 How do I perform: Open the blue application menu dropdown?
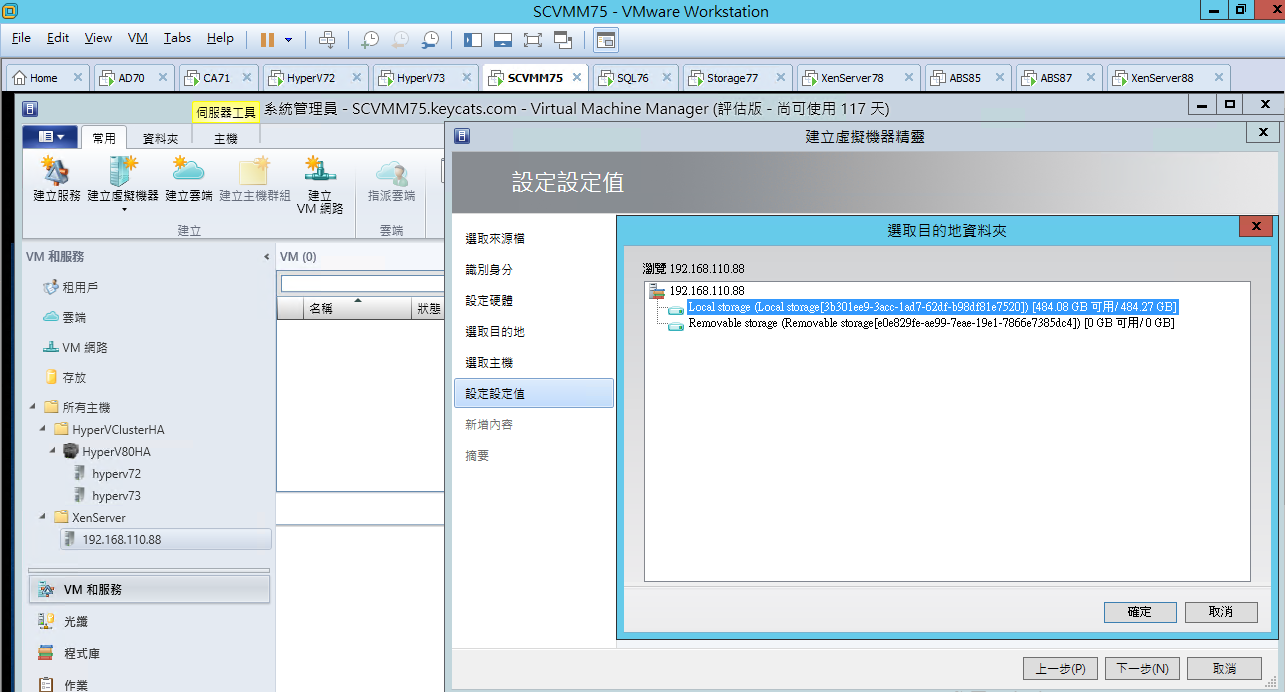50,136
